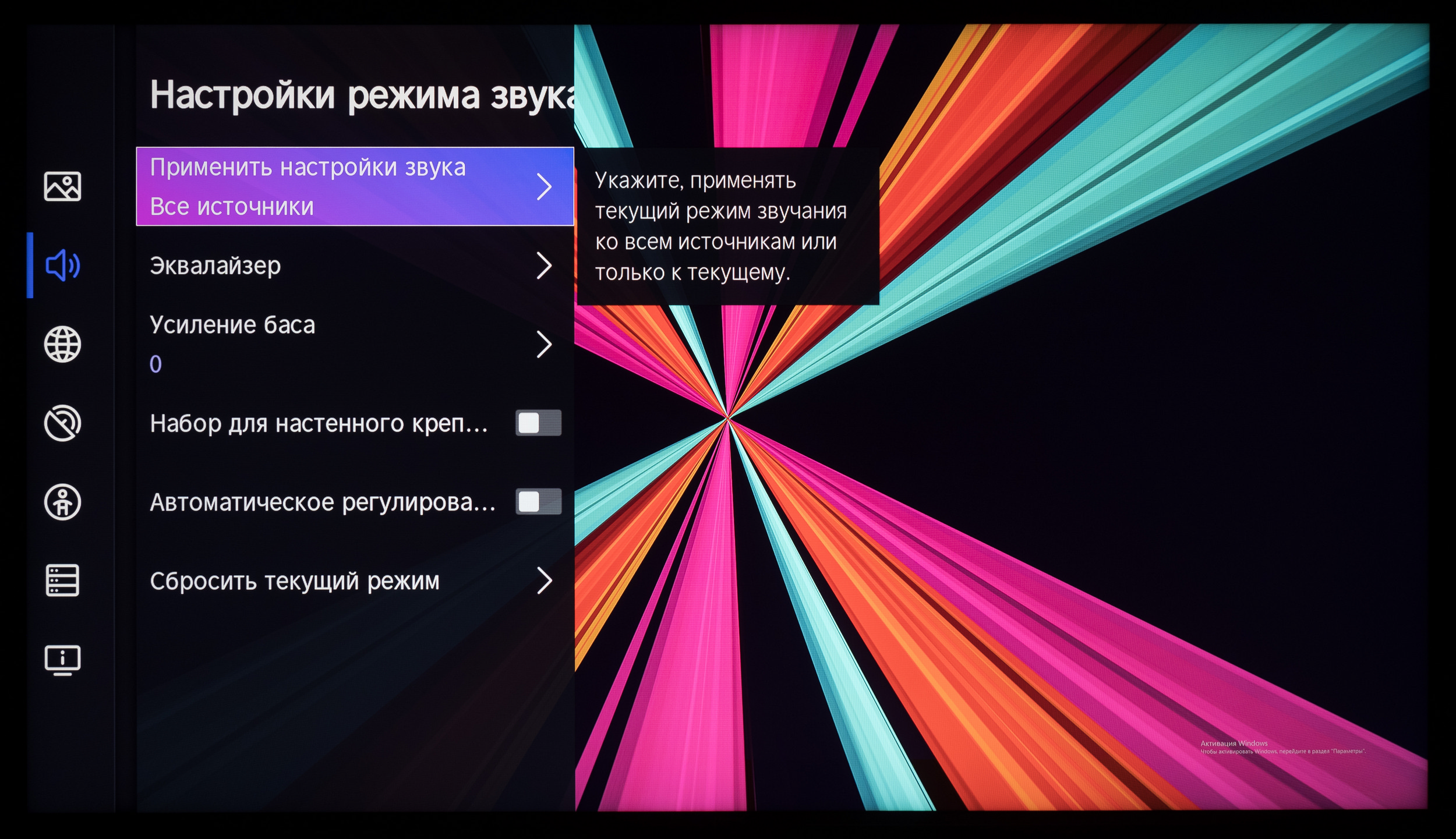This screenshot has height=839, width=1456.
Task: Open the Support monitor info icon
Action: pyautogui.click(x=62, y=660)
